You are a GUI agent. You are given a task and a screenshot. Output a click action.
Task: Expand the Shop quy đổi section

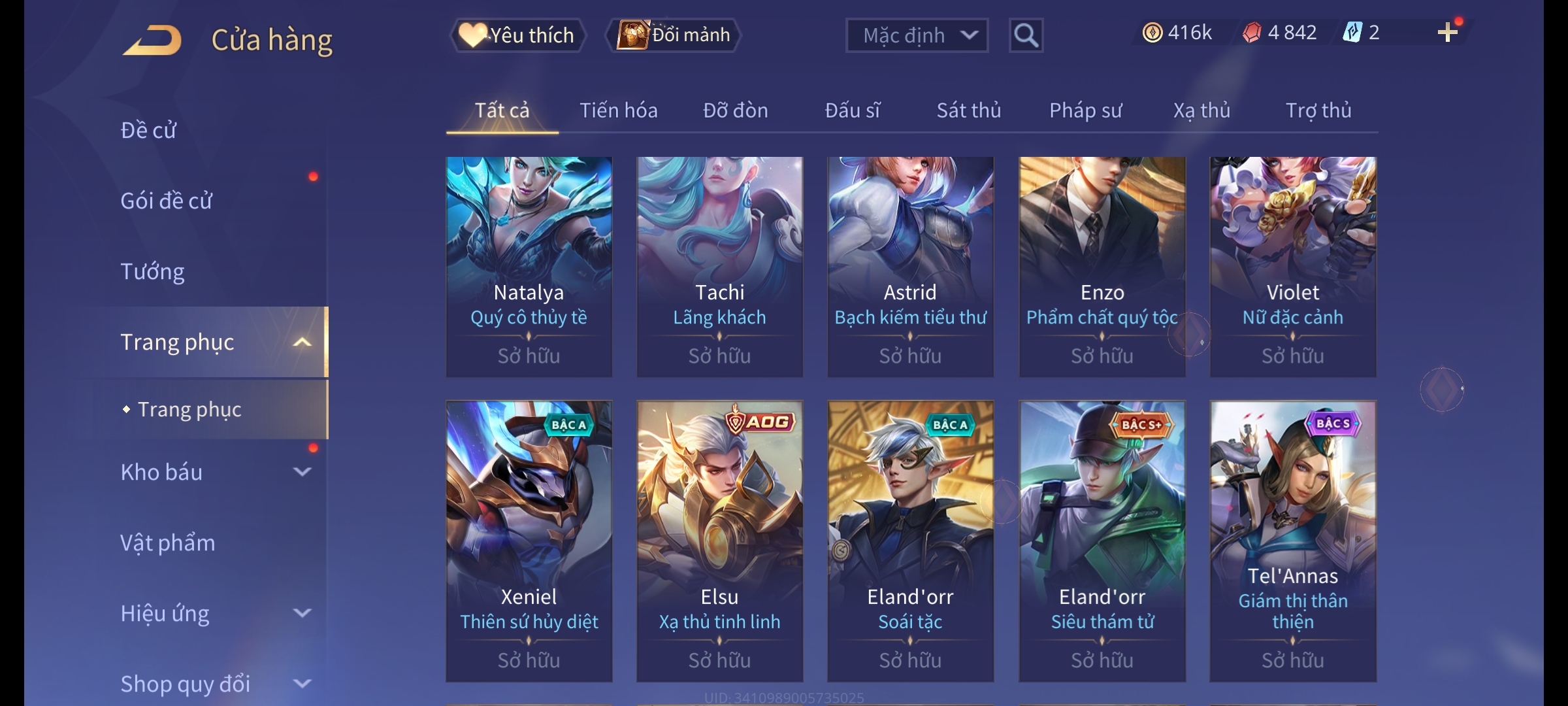(302, 684)
